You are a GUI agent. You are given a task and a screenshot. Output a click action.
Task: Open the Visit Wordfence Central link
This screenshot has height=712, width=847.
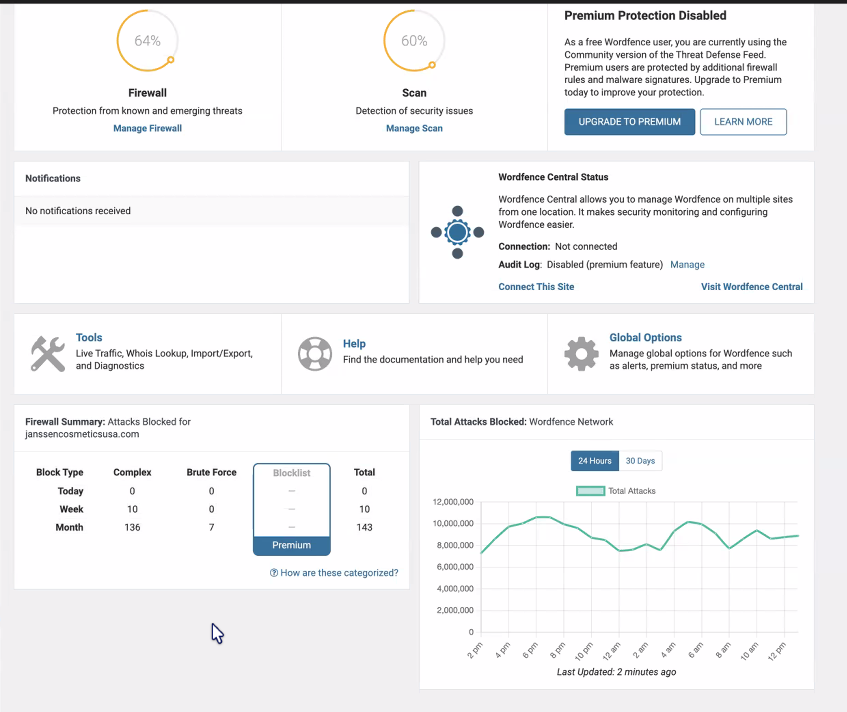point(751,287)
